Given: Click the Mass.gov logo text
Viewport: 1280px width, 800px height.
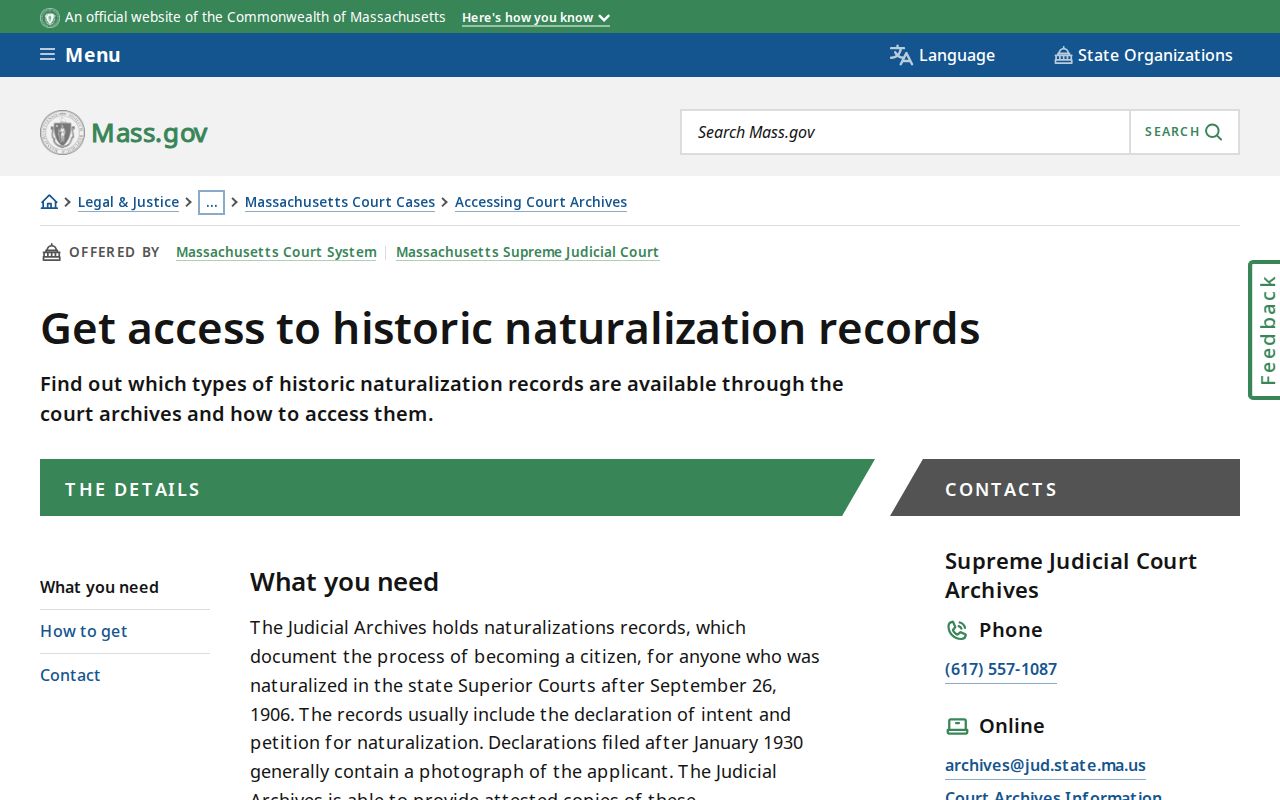Looking at the screenshot, I should [x=149, y=133].
